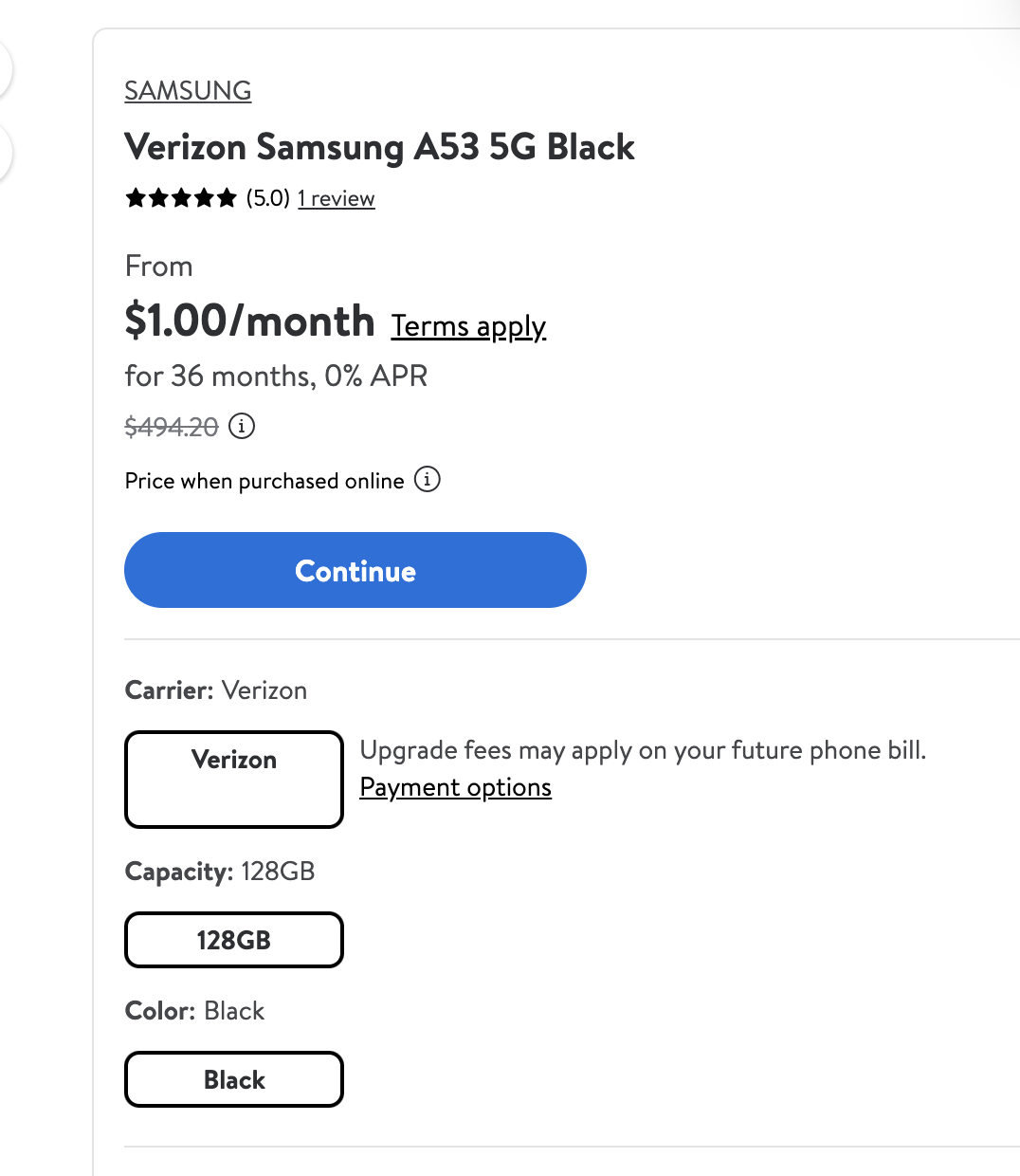Click the Capacity: 128GB label
Screen dimensions: 1020x1176
pos(220,871)
